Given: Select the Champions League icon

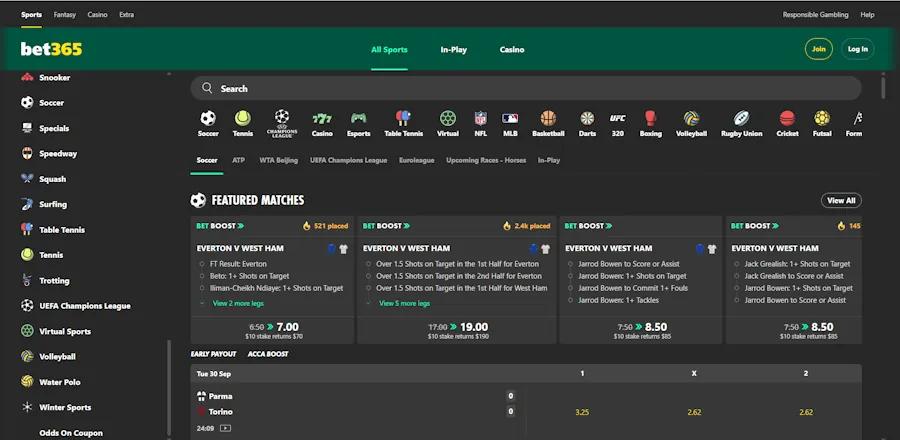Looking at the screenshot, I should coord(281,119).
